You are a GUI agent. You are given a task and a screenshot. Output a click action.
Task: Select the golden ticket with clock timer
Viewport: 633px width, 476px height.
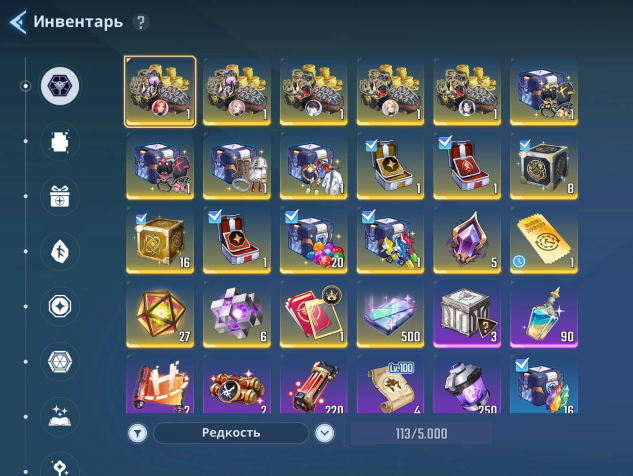[x=544, y=240]
